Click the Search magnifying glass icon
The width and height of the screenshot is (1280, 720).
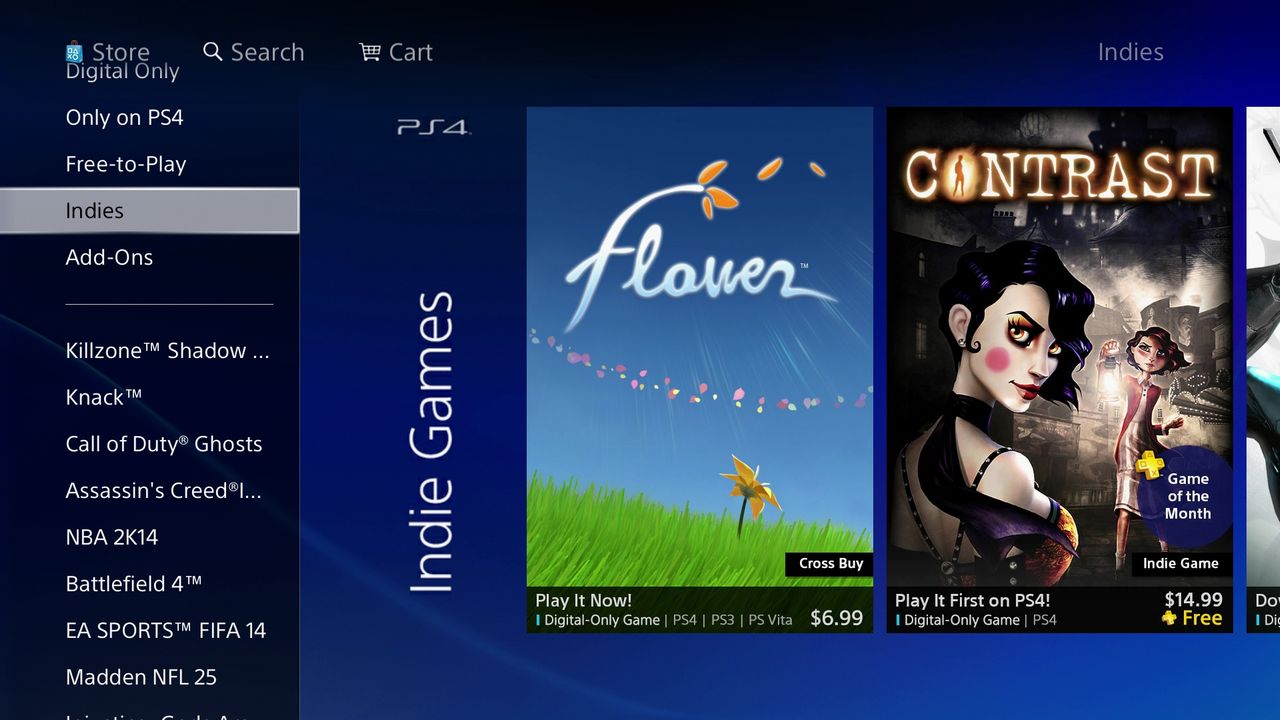(212, 51)
